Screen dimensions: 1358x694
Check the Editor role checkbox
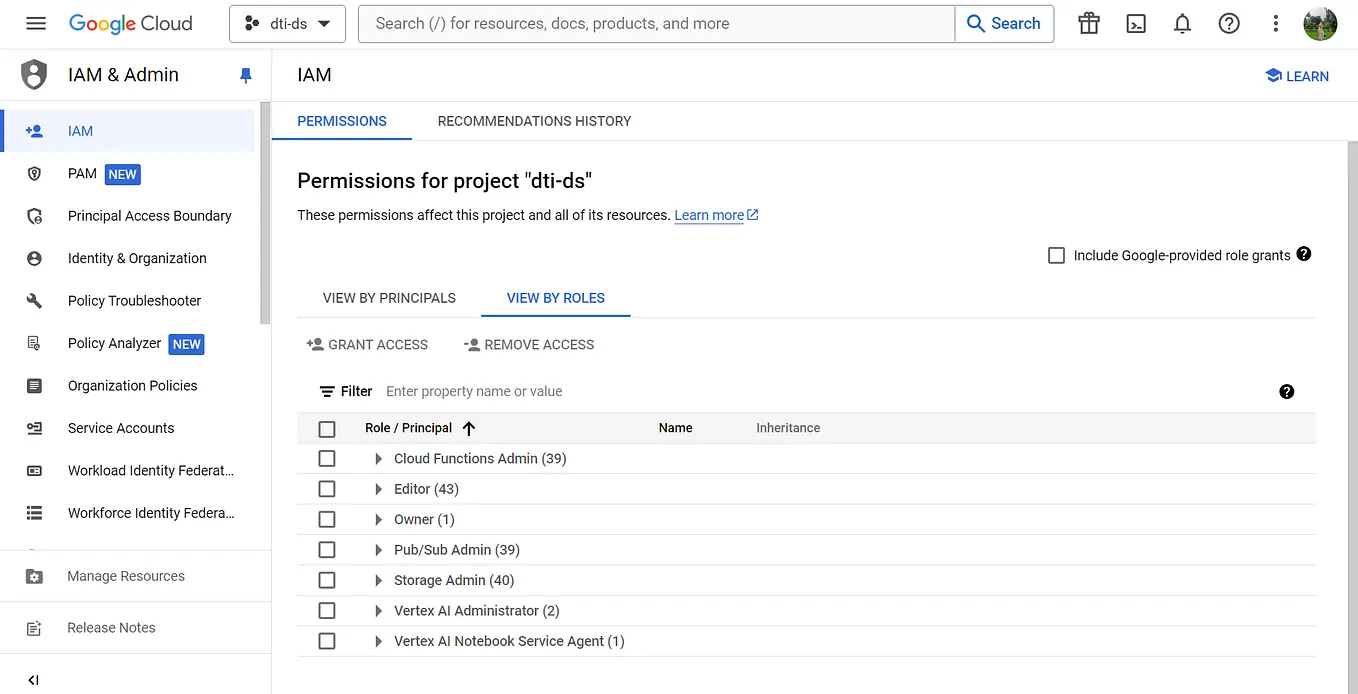point(327,489)
